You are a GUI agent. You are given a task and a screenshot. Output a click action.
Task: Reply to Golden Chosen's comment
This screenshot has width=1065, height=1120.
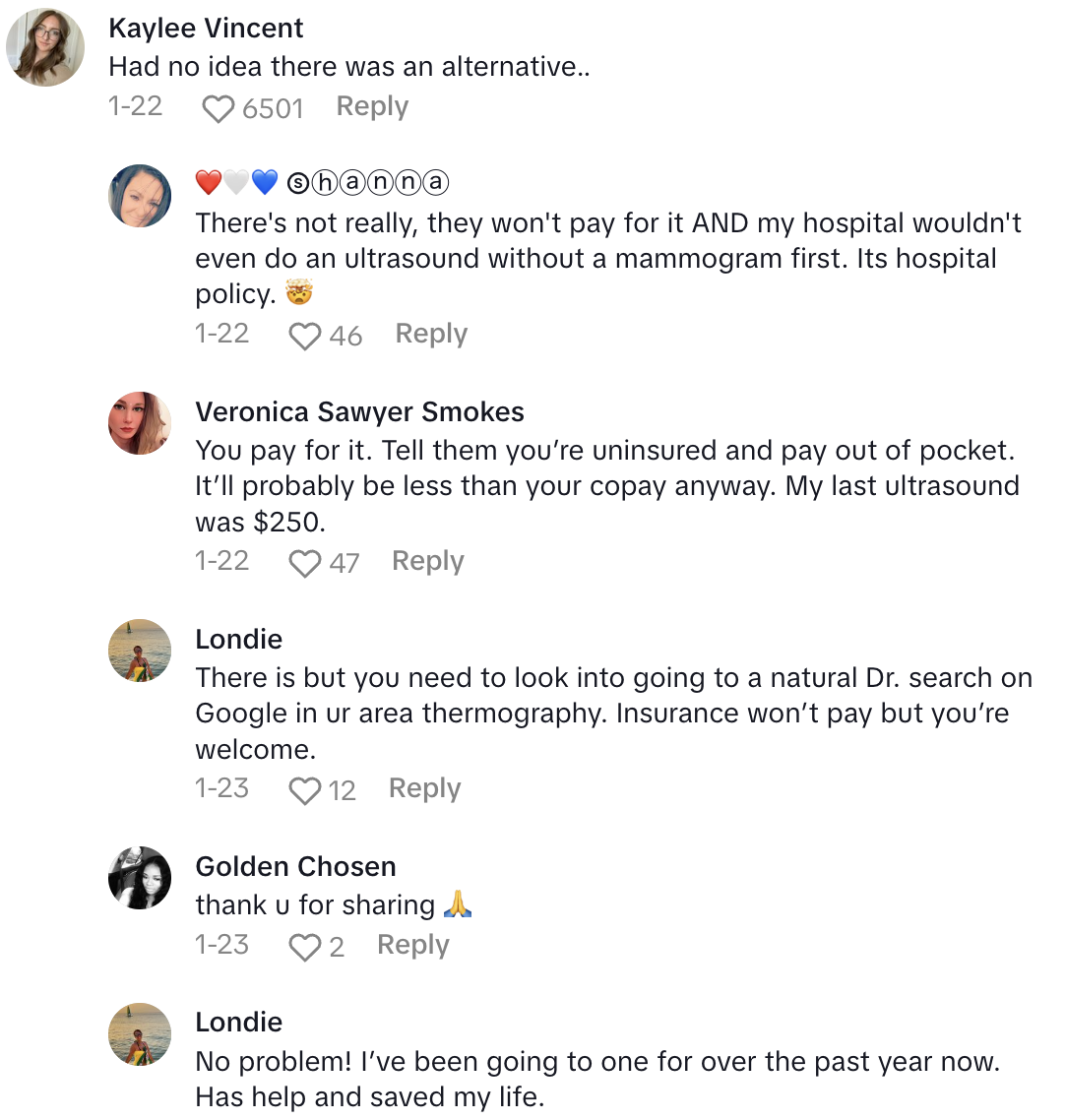tap(412, 945)
